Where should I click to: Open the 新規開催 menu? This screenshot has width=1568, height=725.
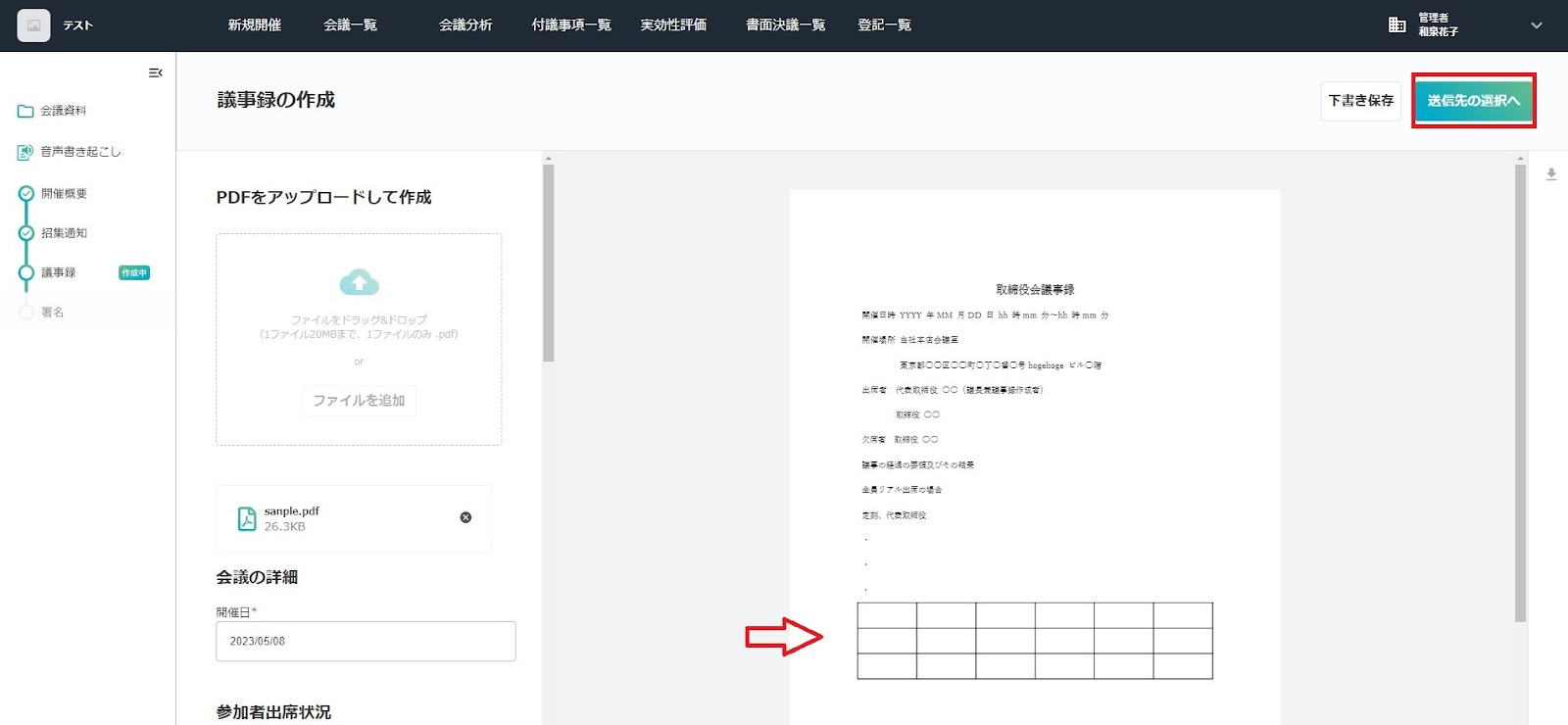pyautogui.click(x=254, y=25)
